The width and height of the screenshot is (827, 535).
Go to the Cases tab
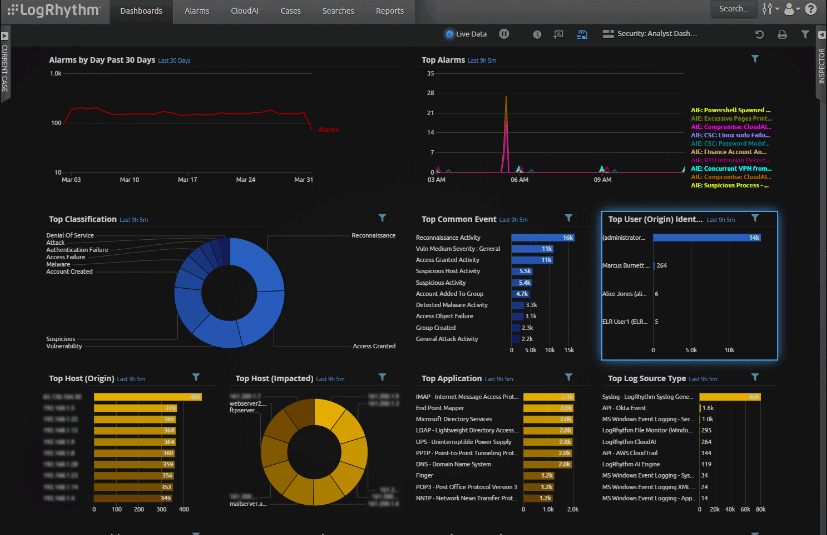(291, 11)
